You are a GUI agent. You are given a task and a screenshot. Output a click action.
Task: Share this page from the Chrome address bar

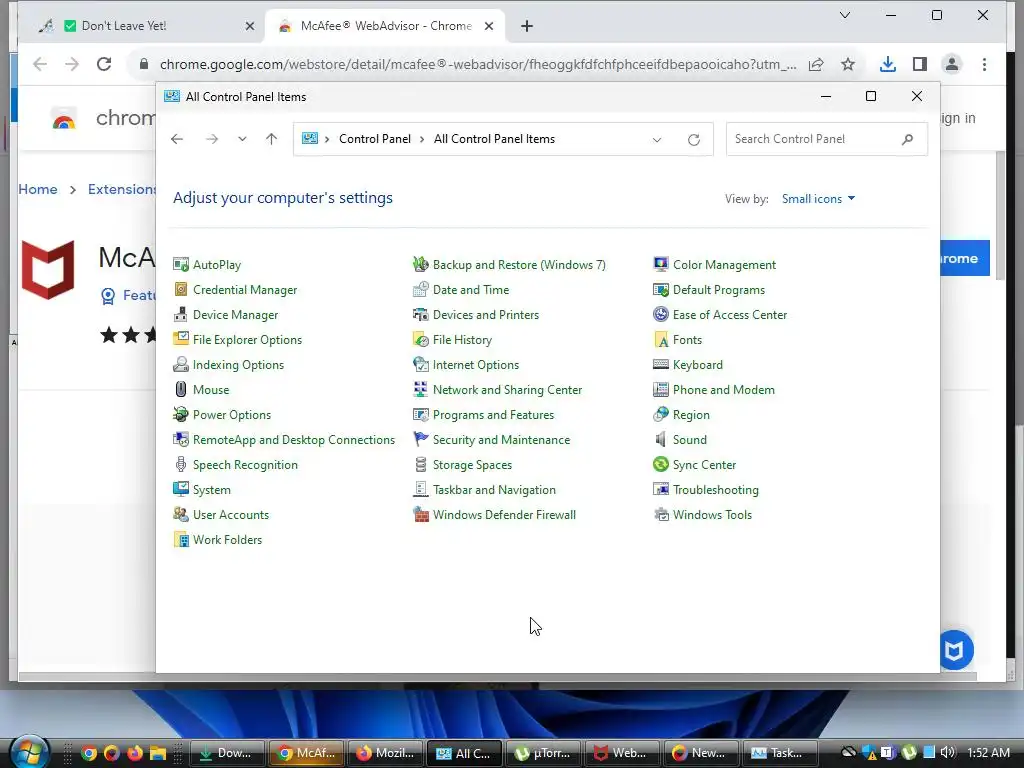pyautogui.click(x=816, y=64)
